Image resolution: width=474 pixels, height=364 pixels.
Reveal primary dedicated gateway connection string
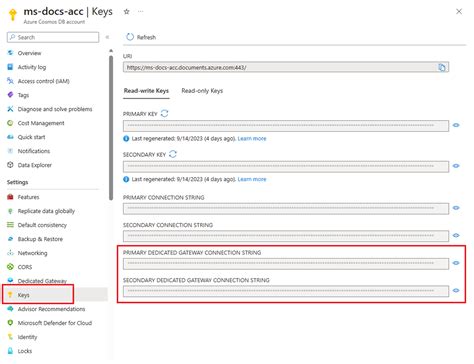pos(456,263)
